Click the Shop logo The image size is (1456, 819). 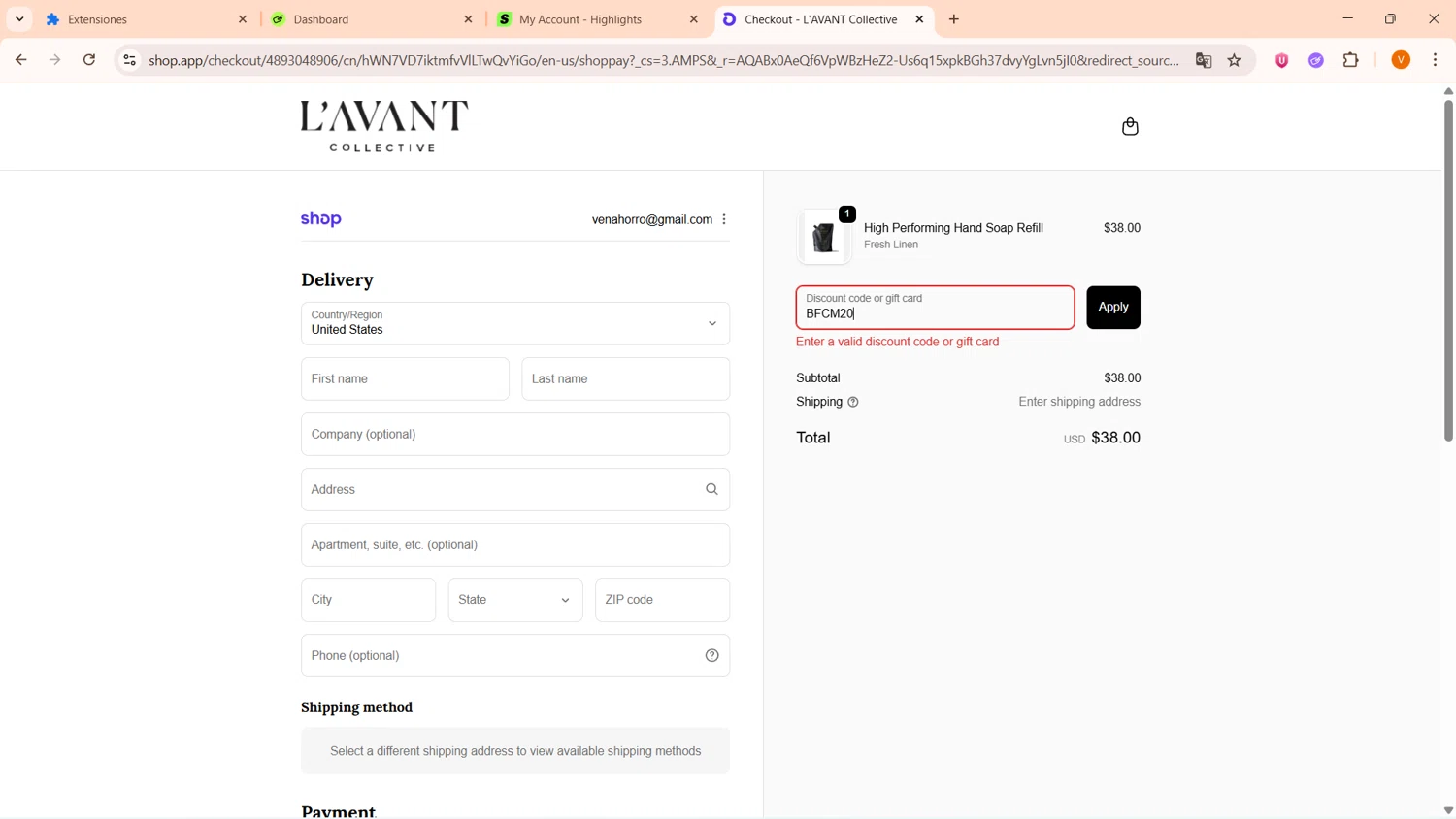[x=321, y=219]
